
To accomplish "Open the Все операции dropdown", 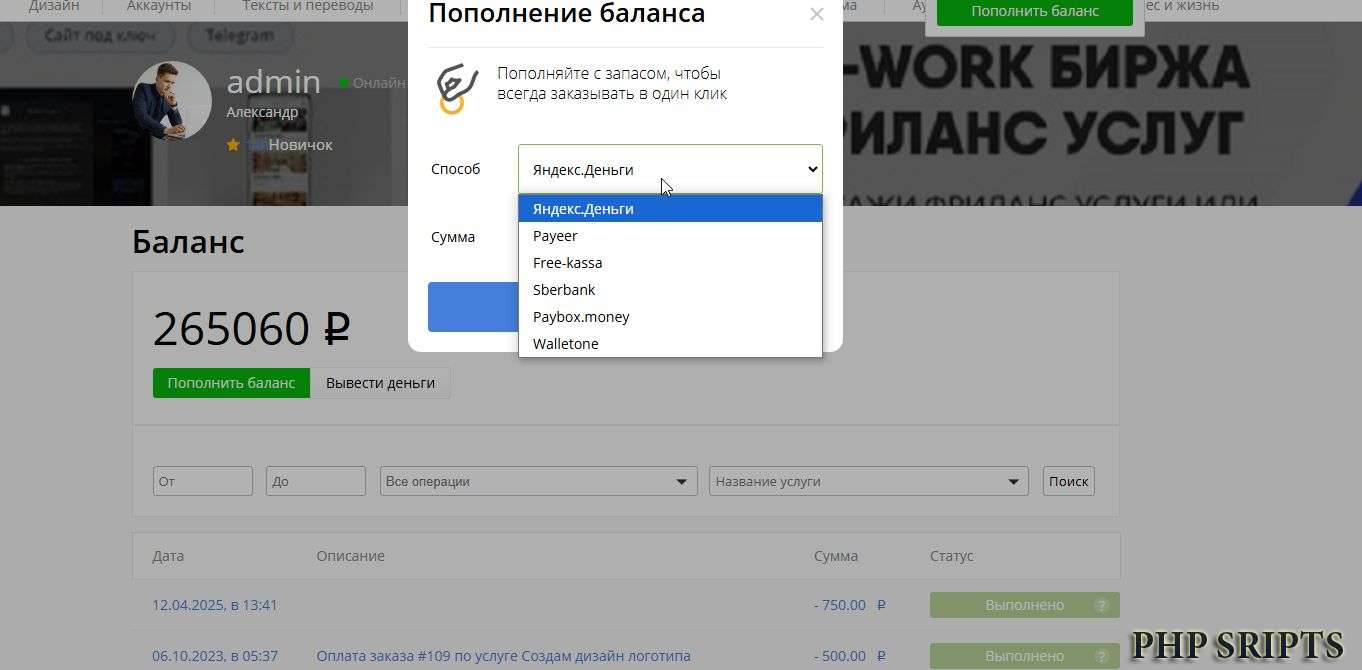I will [x=537, y=481].
